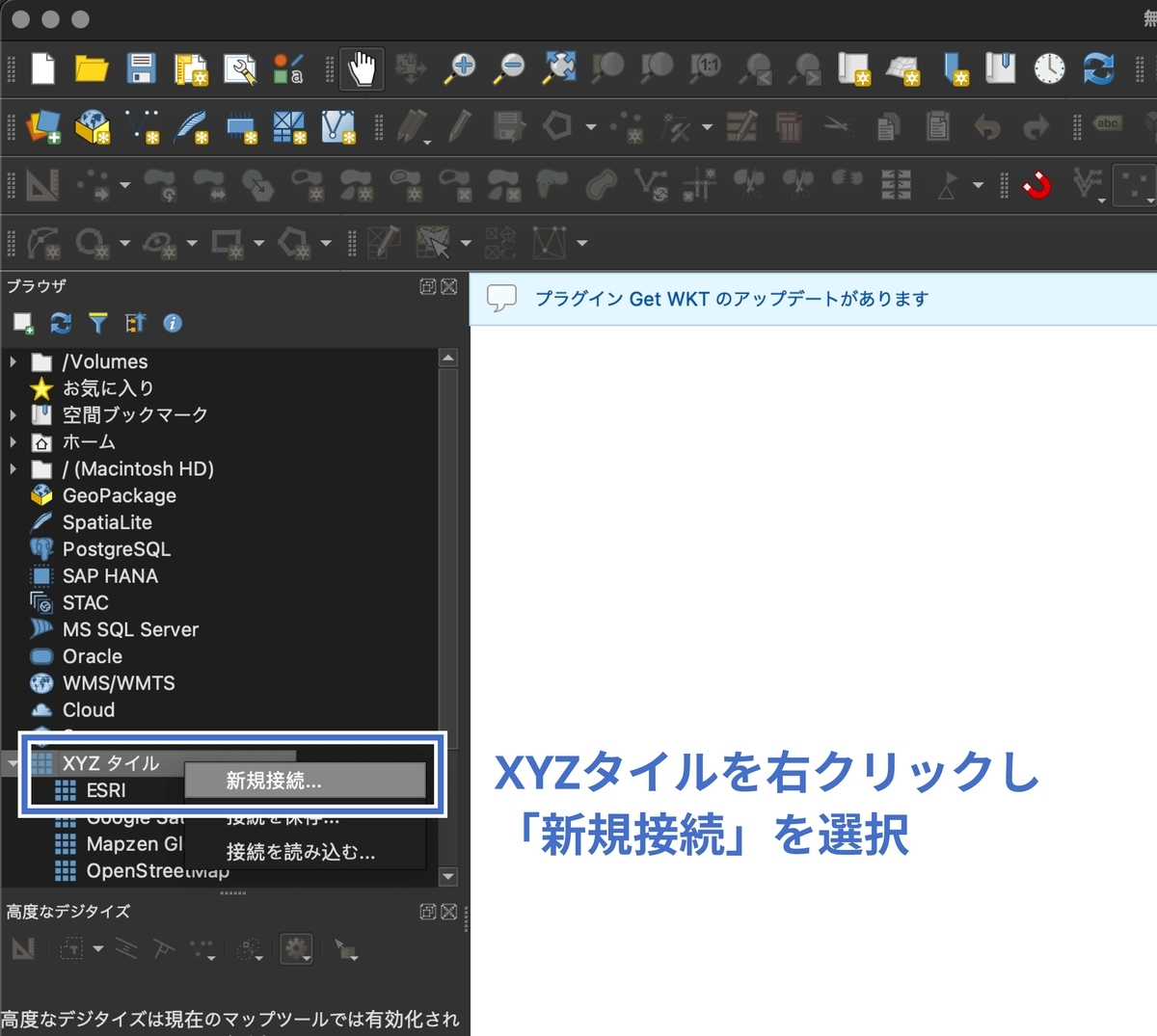Expand the /Volumes tree node
The width and height of the screenshot is (1157, 1036).
tap(13, 362)
